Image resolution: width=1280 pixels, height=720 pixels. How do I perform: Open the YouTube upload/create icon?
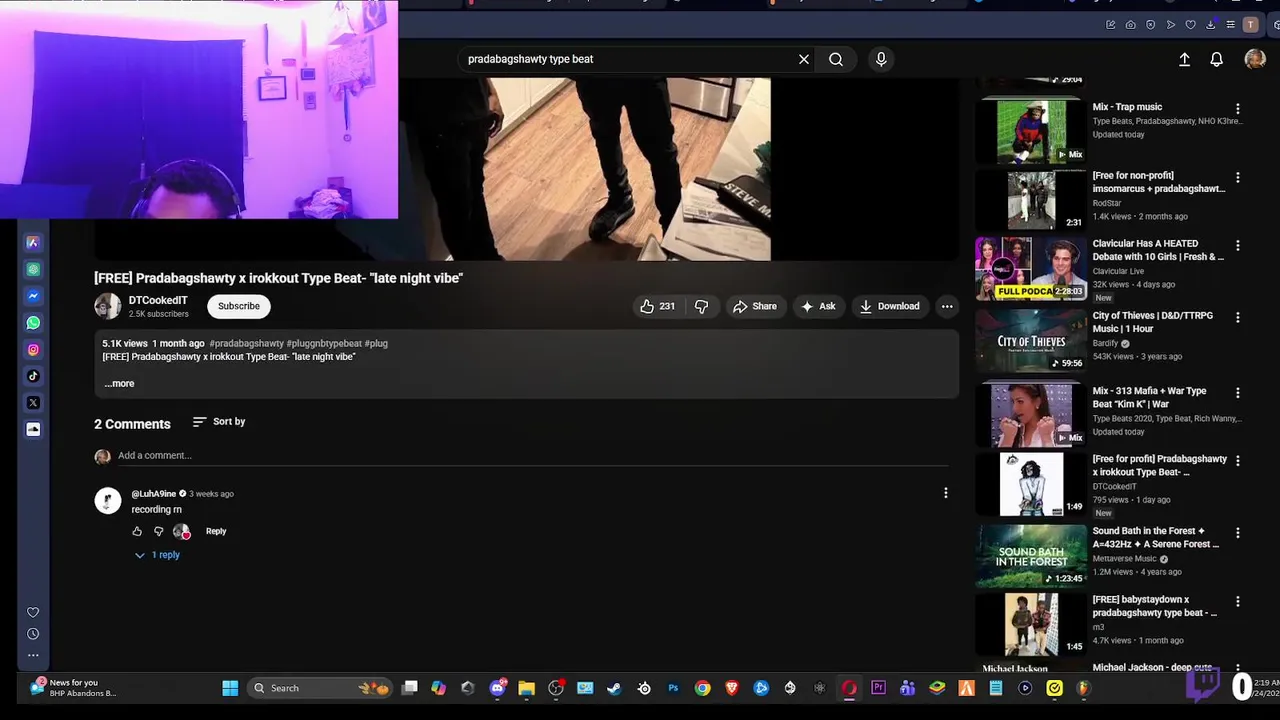point(1184,59)
